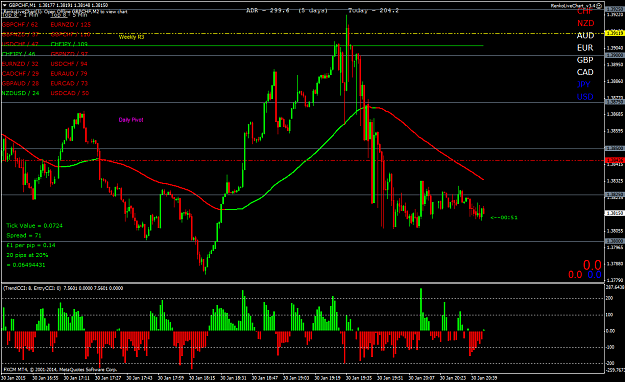Click the small red 0.0 readout
The width and height of the screenshot is (625, 382).
(575, 274)
